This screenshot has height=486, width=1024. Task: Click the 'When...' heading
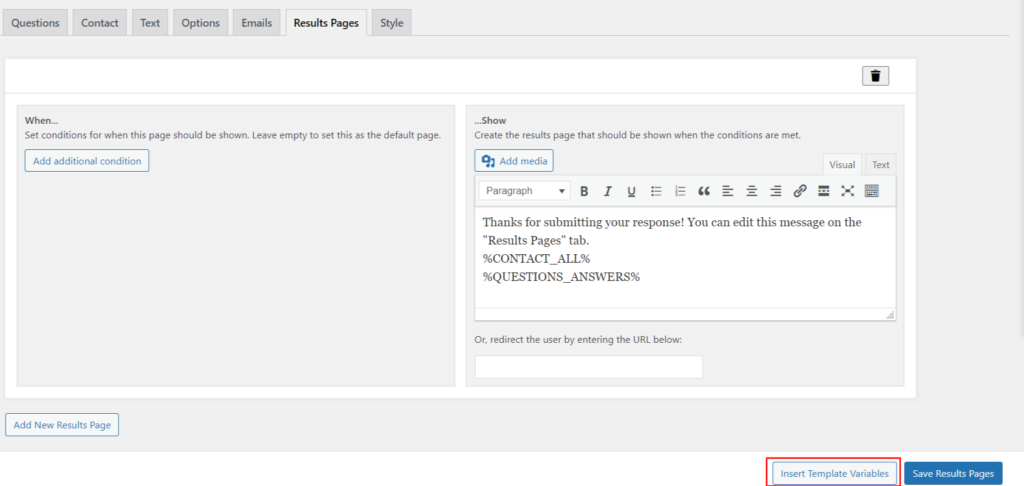point(41,121)
